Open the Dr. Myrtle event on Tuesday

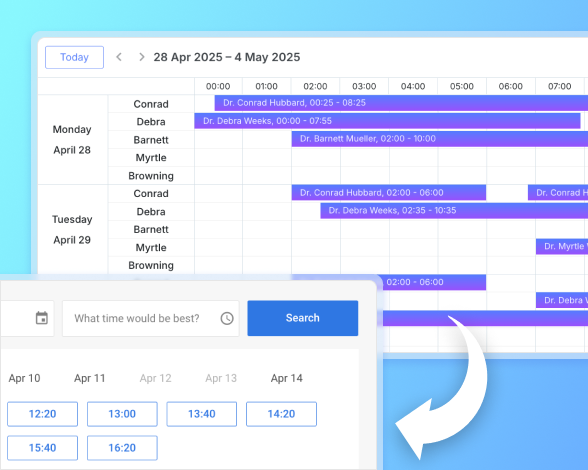click(562, 246)
